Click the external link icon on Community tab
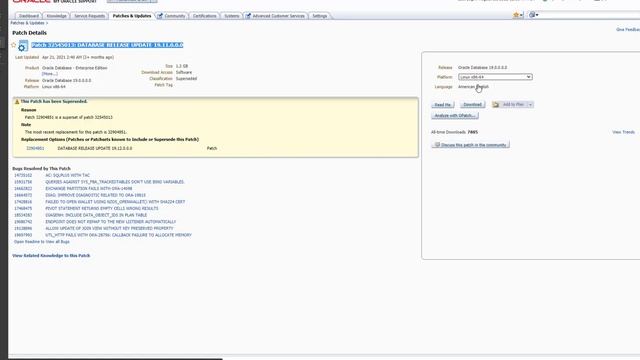 coord(160,16)
